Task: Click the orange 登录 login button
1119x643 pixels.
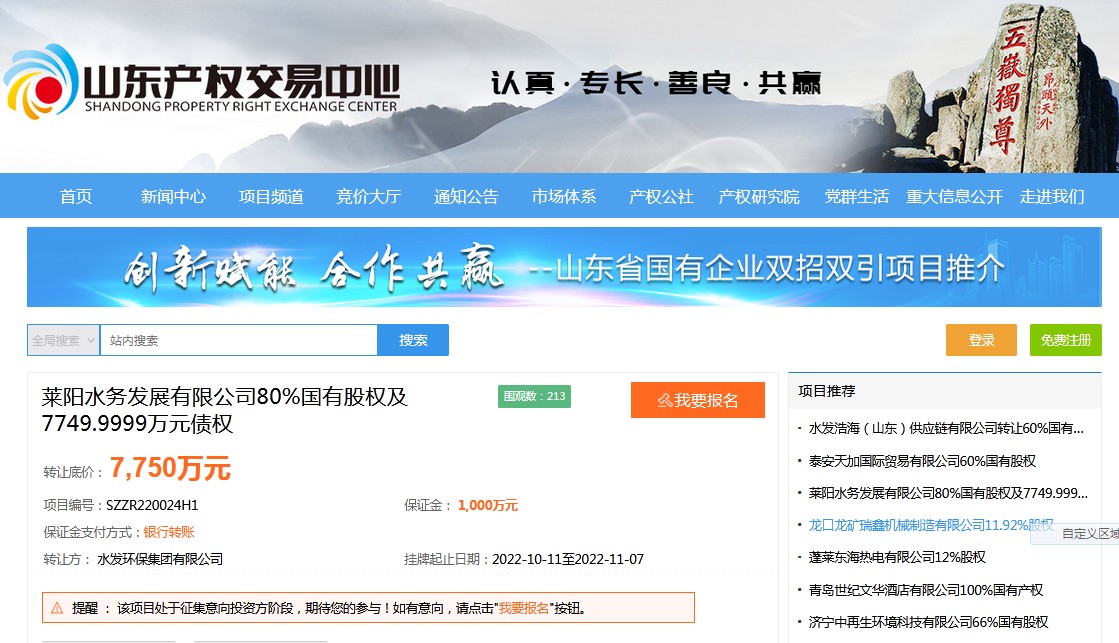Action: [x=981, y=340]
